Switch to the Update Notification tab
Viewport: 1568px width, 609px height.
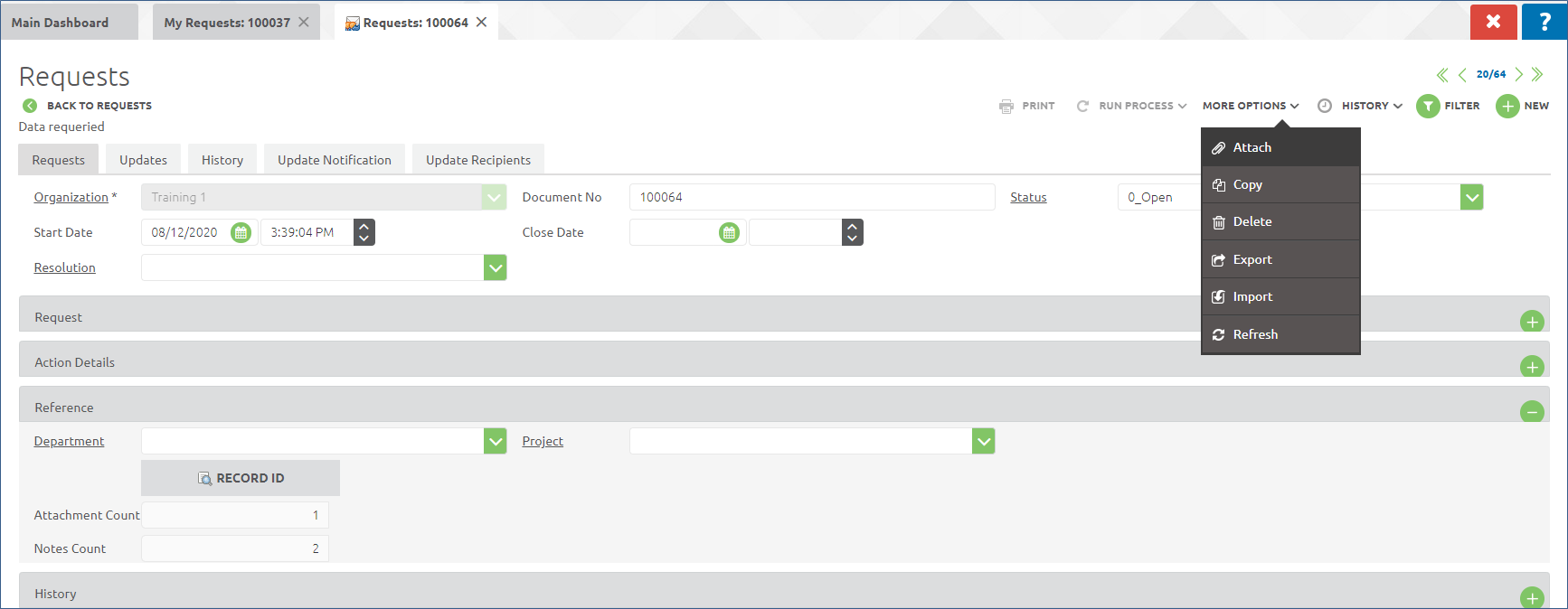335,160
